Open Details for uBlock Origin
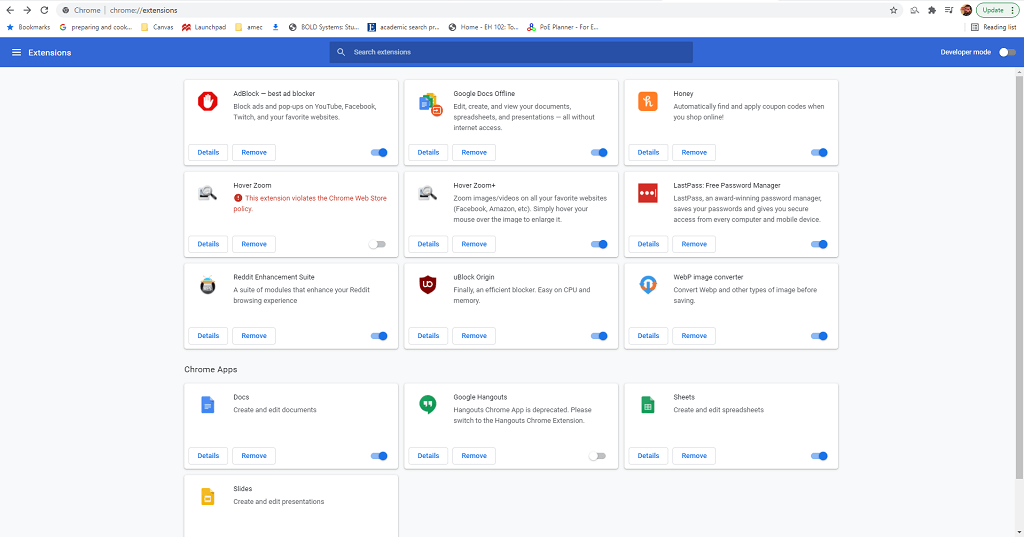Image resolution: width=1024 pixels, height=537 pixels. (x=428, y=336)
